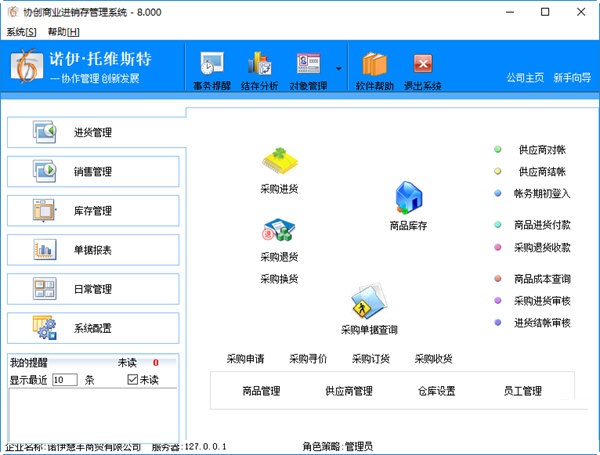Image resolution: width=600 pixels, height=455 pixels.
Task: Open 采购申请 workflow step
Action: [x=245, y=359]
